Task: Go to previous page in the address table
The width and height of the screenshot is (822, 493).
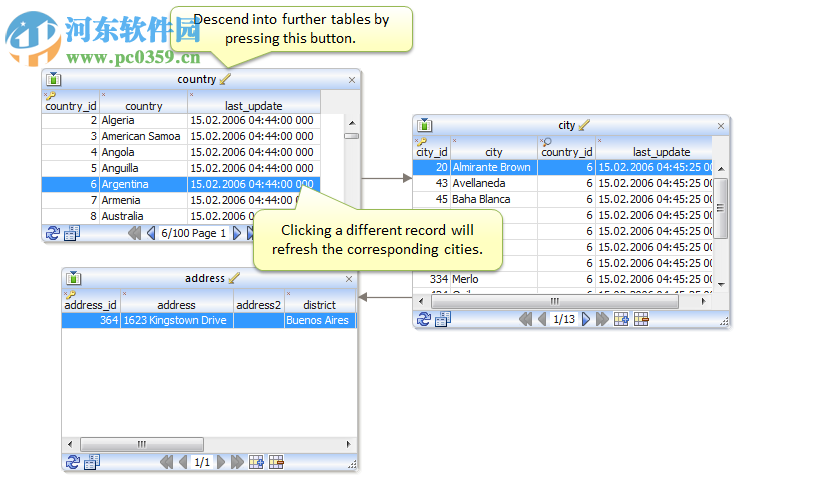Action: click(x=183, y=462)
